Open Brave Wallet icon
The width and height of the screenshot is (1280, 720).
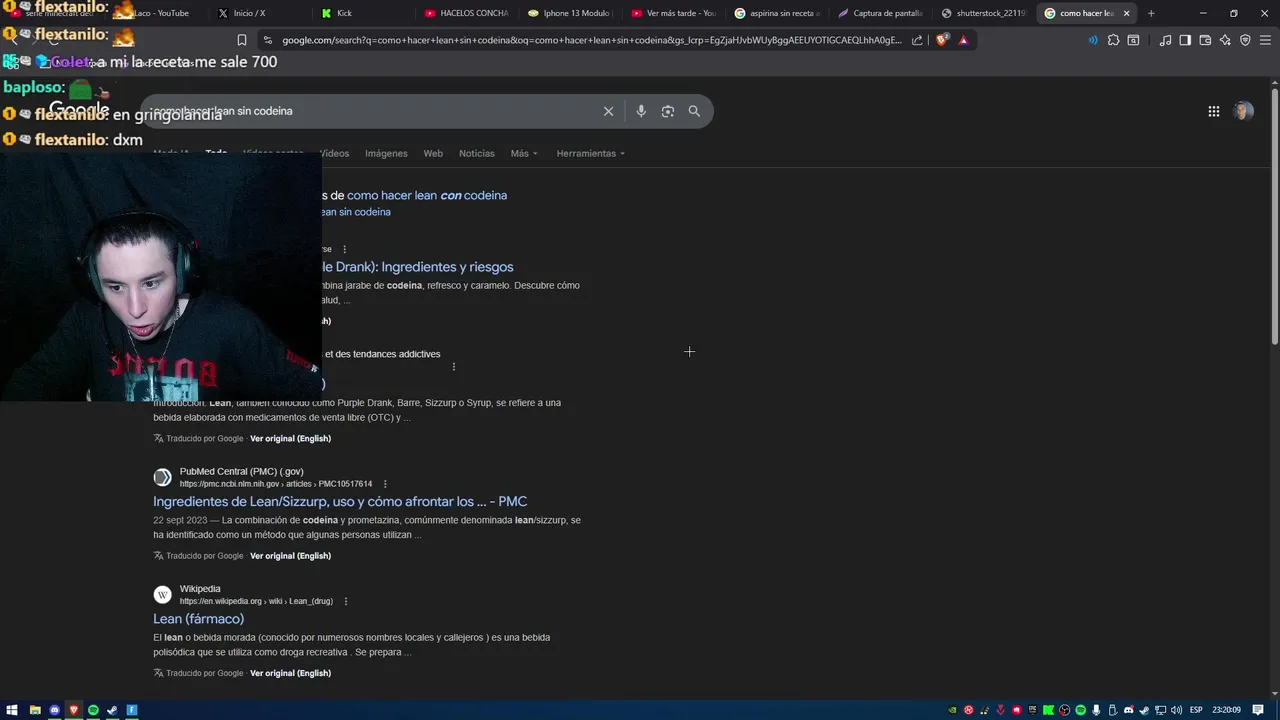point(1205,40)
